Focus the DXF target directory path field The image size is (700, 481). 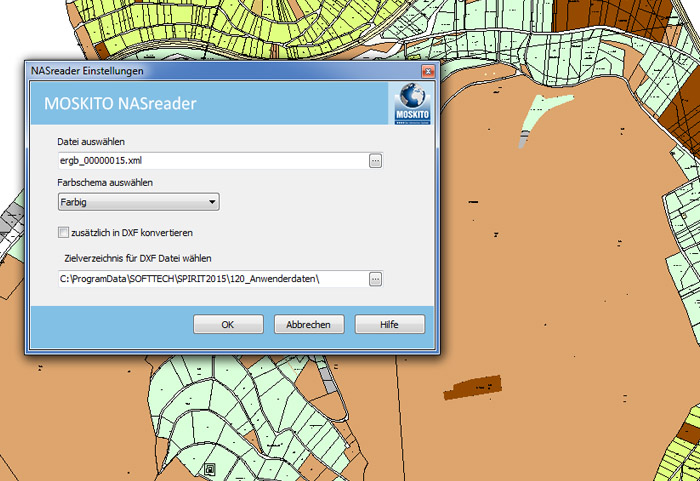tap(210, 278)
